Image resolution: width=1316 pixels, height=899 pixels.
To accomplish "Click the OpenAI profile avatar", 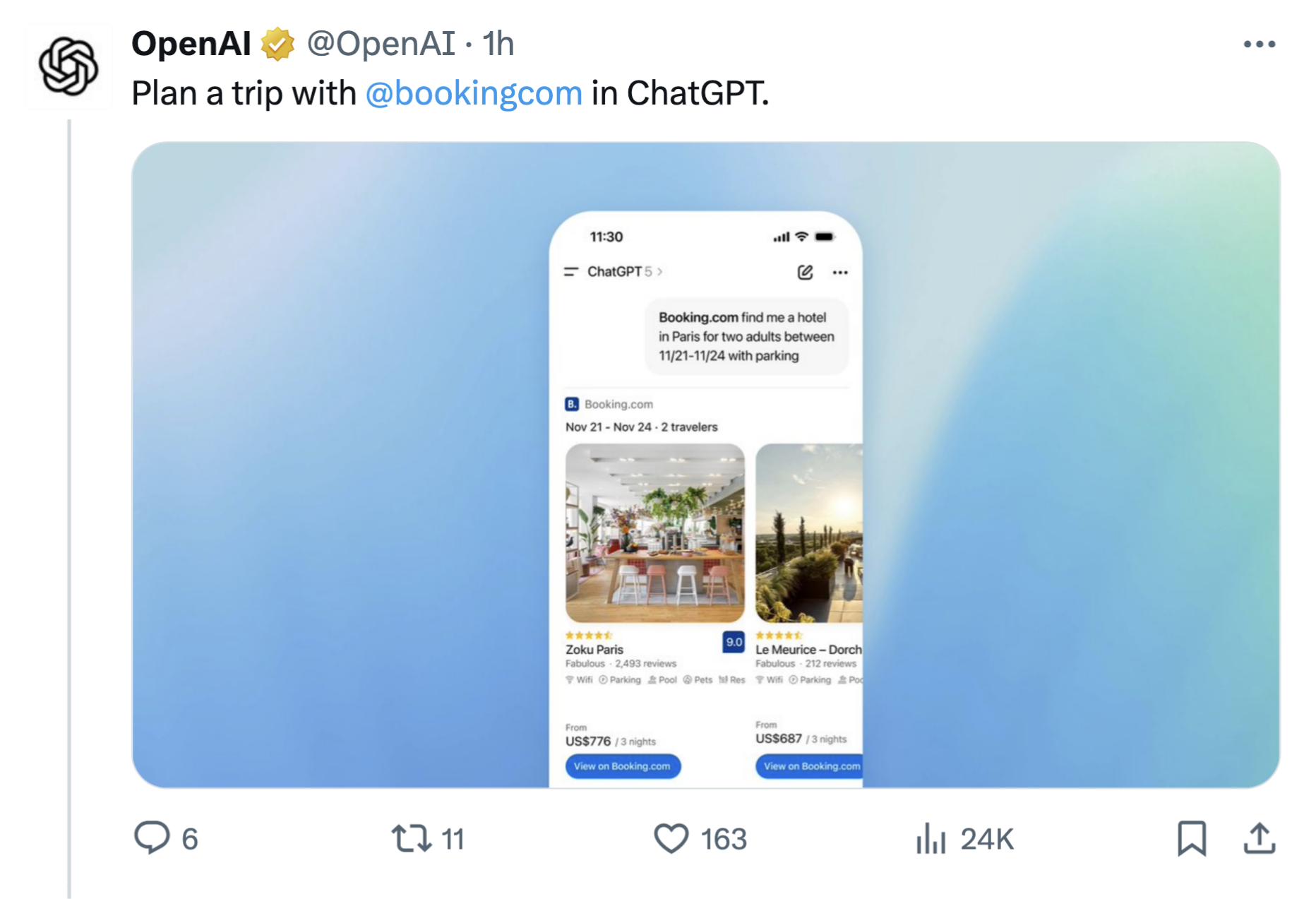I will (68, 66).
